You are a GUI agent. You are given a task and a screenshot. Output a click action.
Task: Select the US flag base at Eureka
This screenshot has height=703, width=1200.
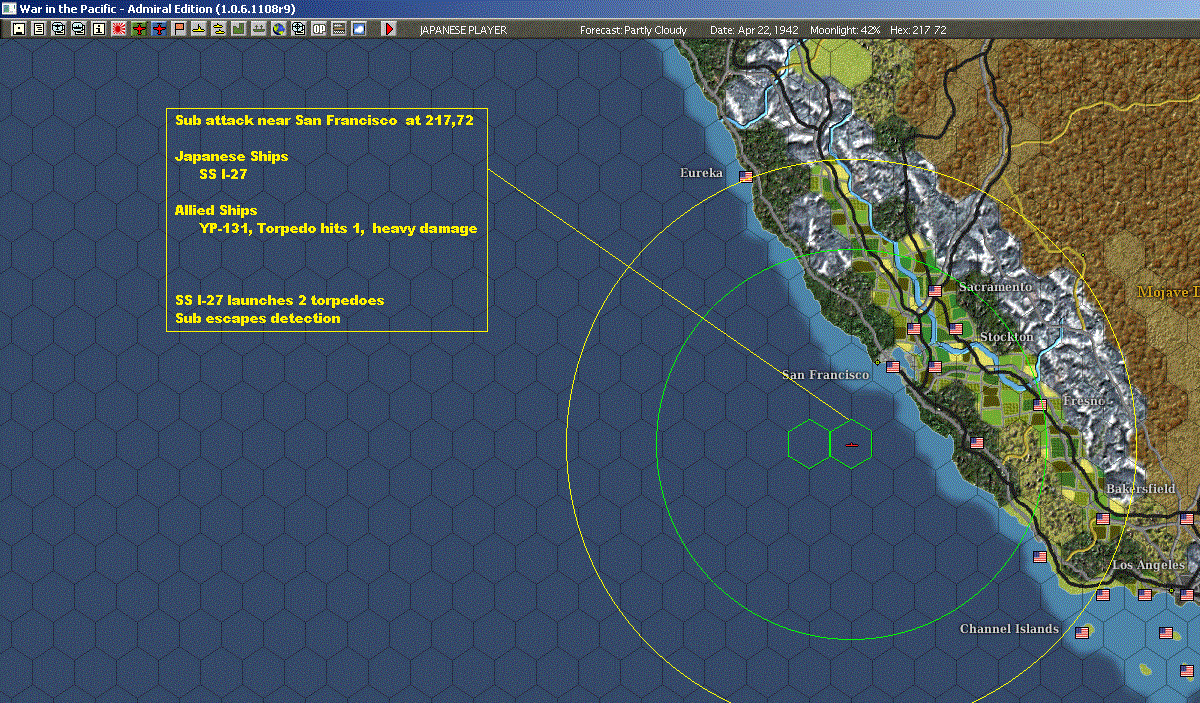point(745,176)
